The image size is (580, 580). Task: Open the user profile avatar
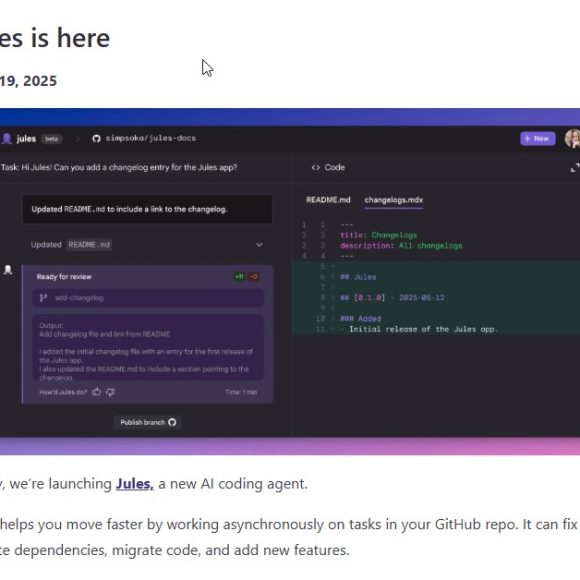click(x=573, y=139)
